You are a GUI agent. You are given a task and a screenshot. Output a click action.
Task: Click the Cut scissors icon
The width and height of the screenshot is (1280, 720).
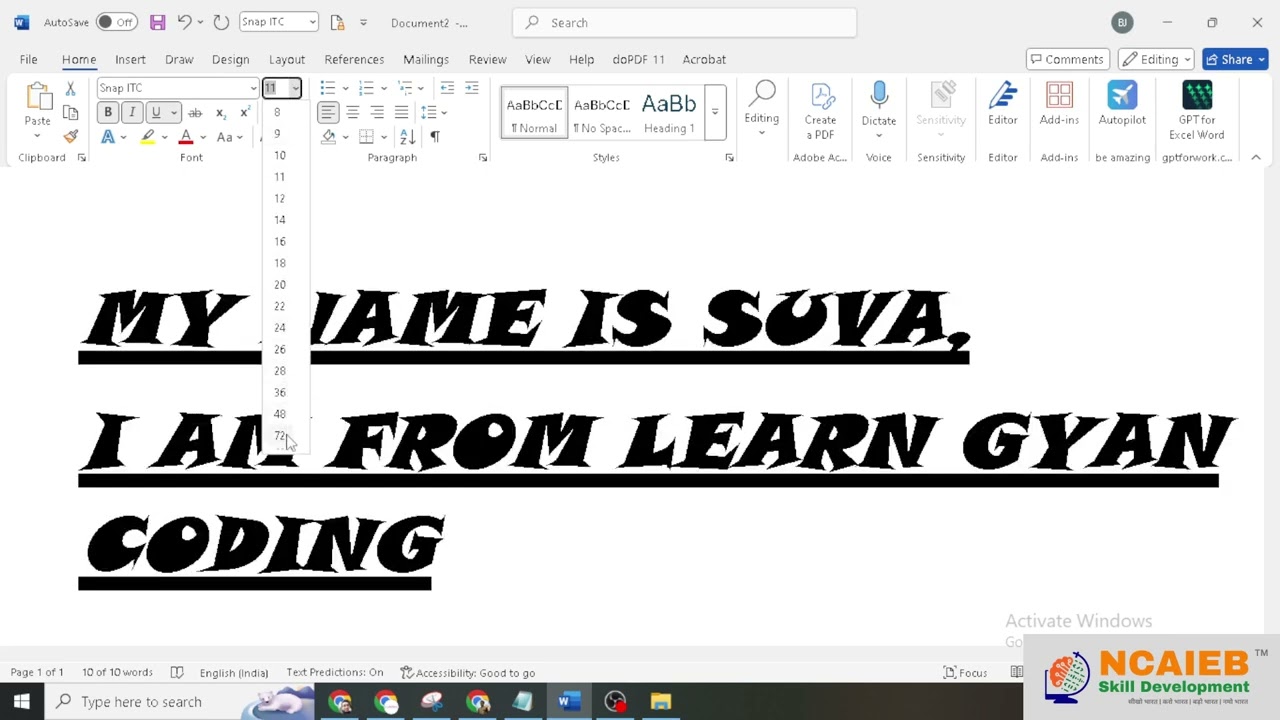point(70,89)
